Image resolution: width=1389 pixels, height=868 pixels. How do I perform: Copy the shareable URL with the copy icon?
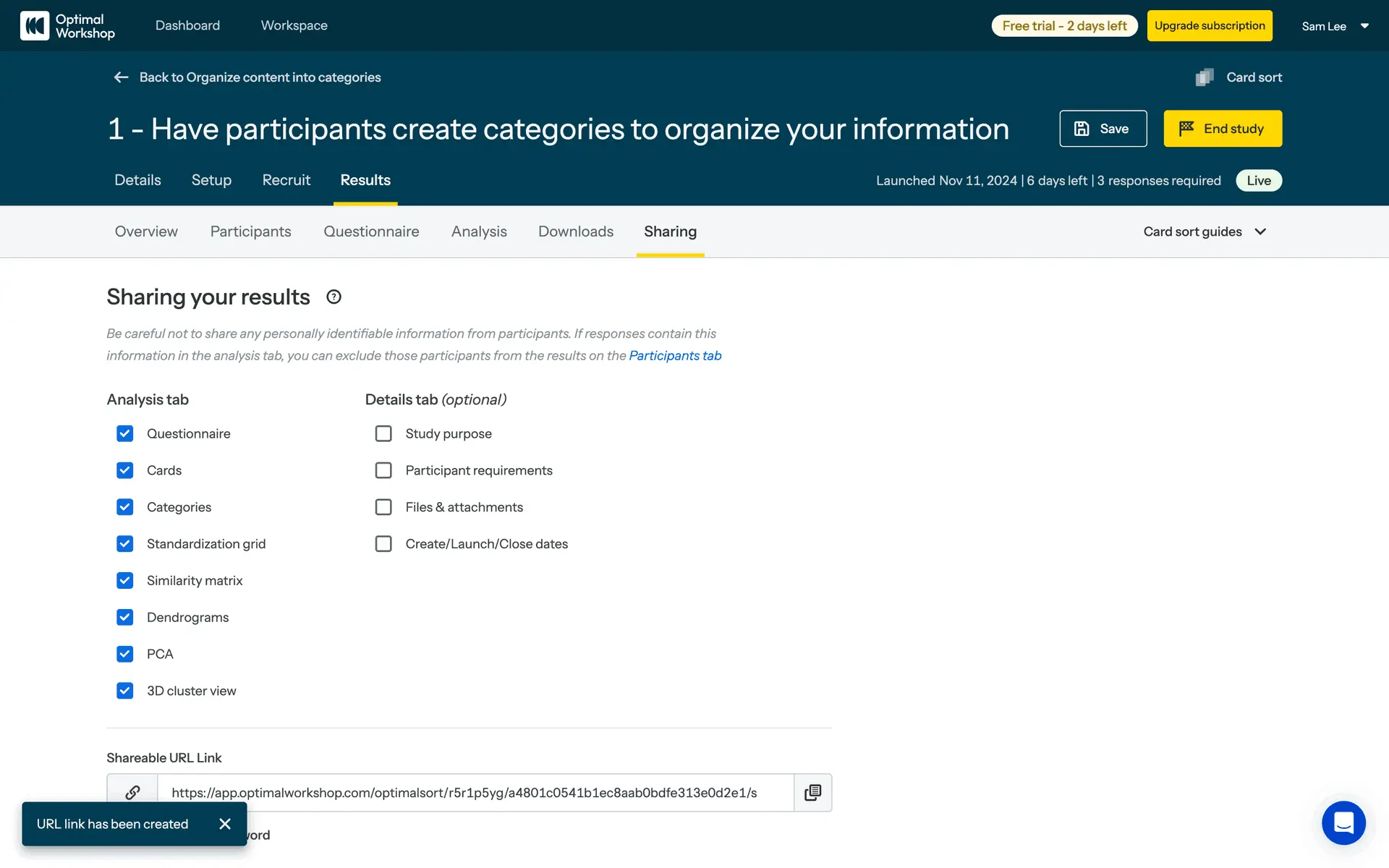click(812, 793)
